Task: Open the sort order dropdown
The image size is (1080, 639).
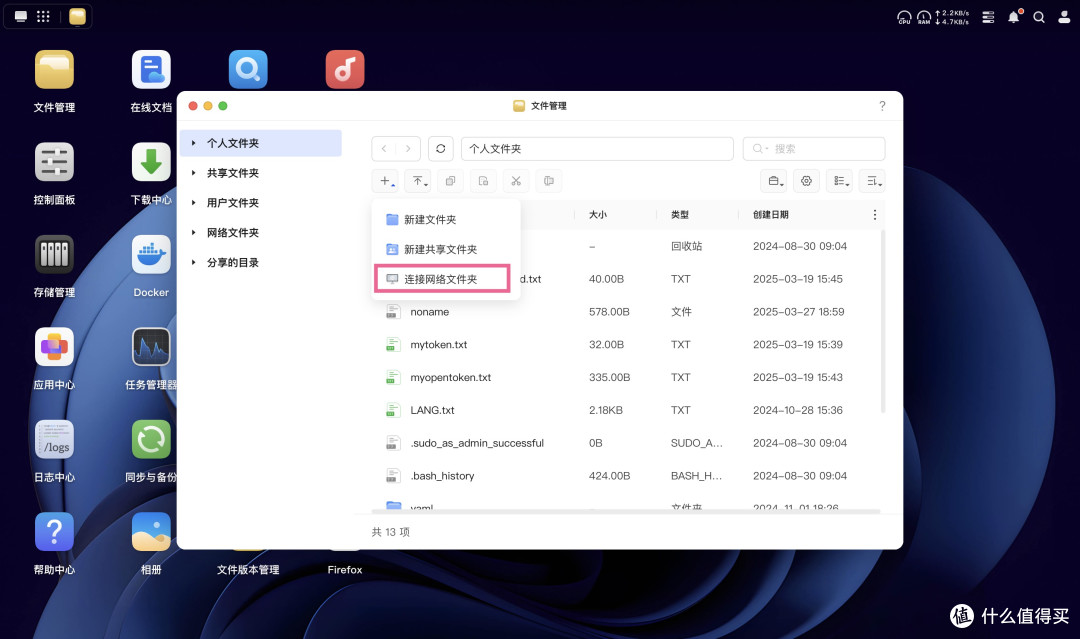Action: 873,181
